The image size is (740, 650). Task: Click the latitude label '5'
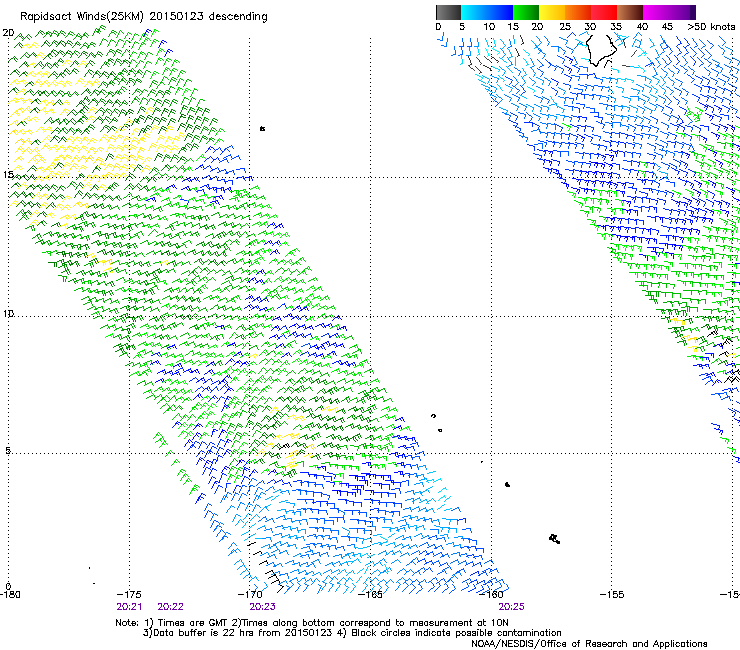tap(8, 451)
